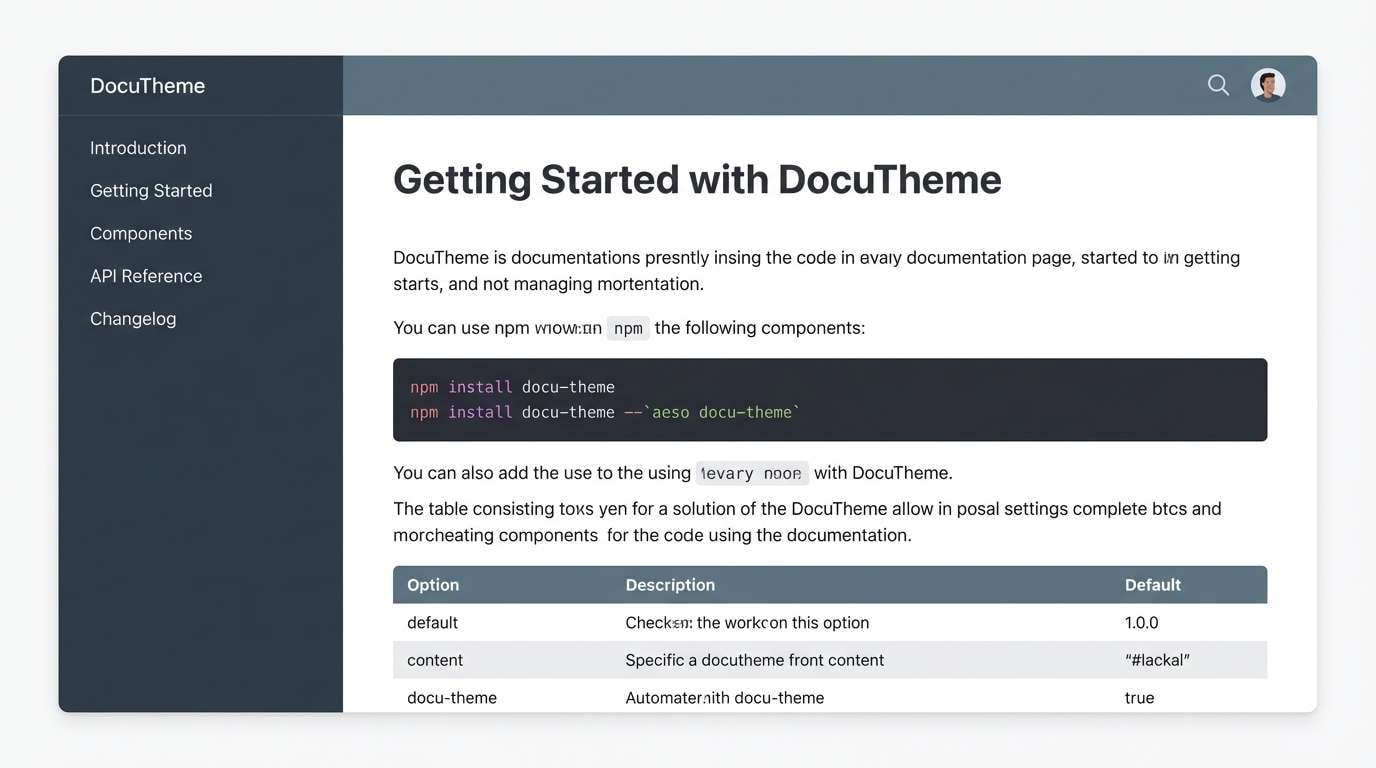This screenshot has width=1376, height=768.
Task: Select the Default column header
Action: 1152,584
